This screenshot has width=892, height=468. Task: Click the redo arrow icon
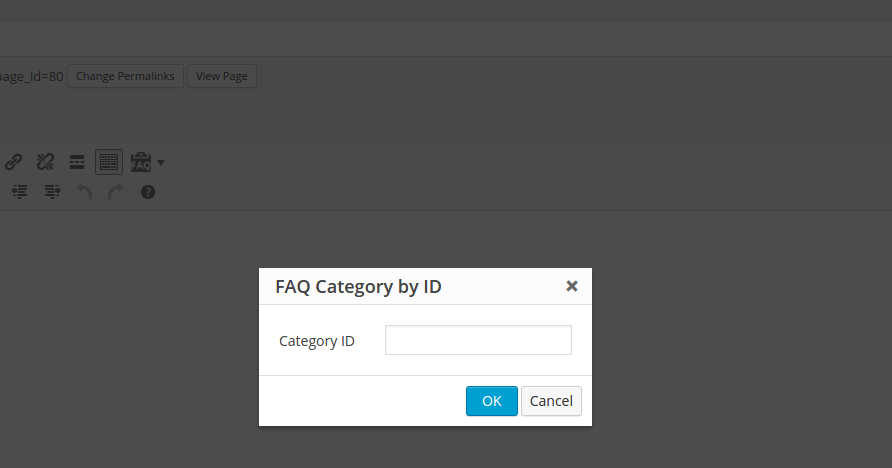[116, 192]
